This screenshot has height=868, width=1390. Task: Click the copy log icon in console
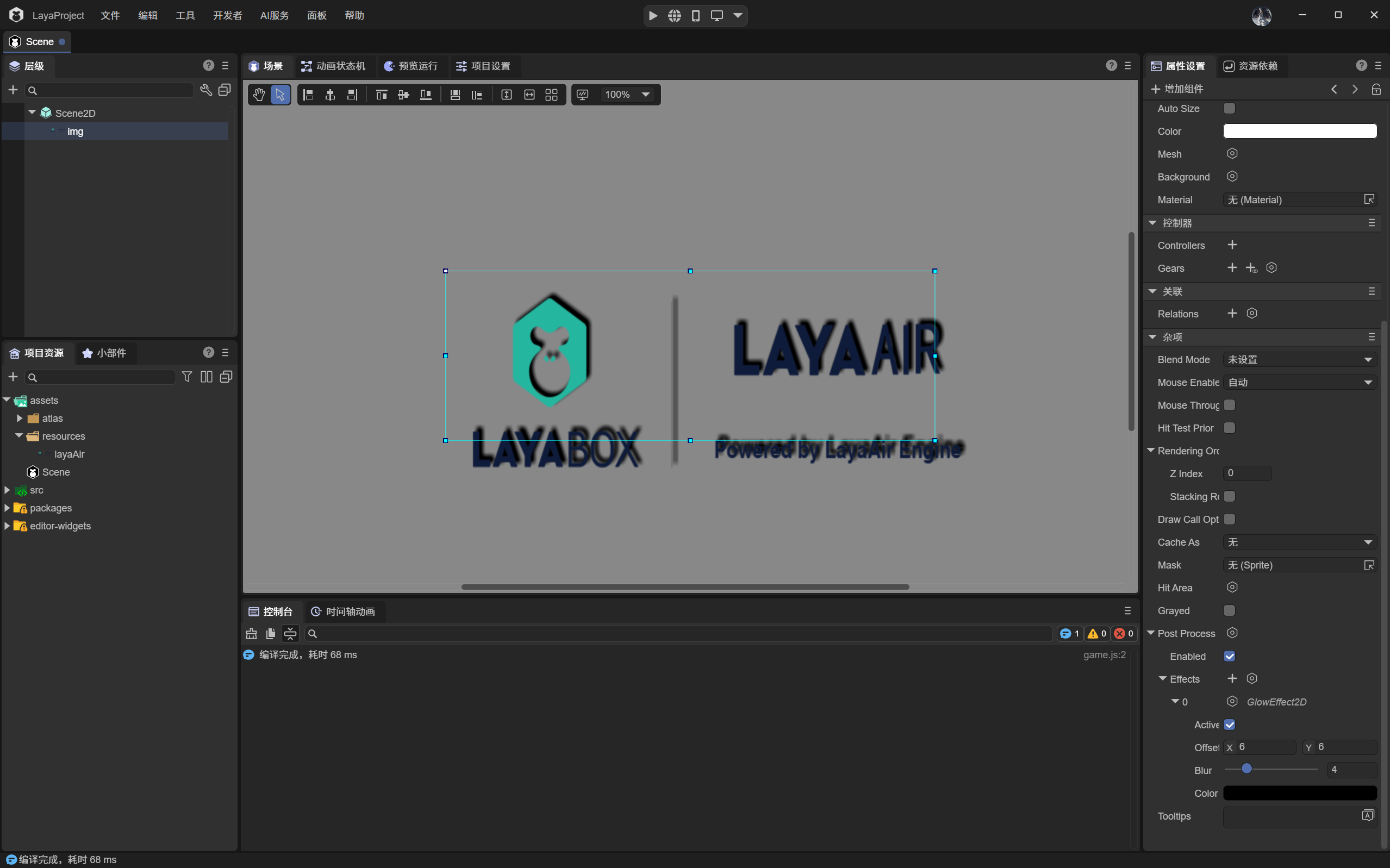(270, 633)
